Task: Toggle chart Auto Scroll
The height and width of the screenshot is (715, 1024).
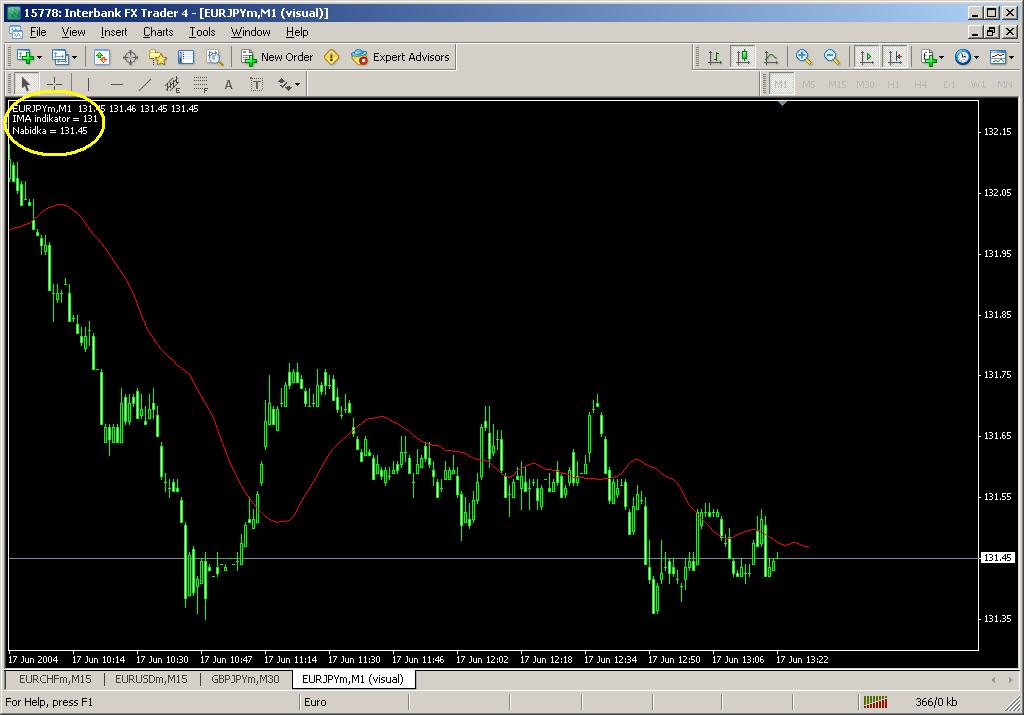Action: click(867, 57)
